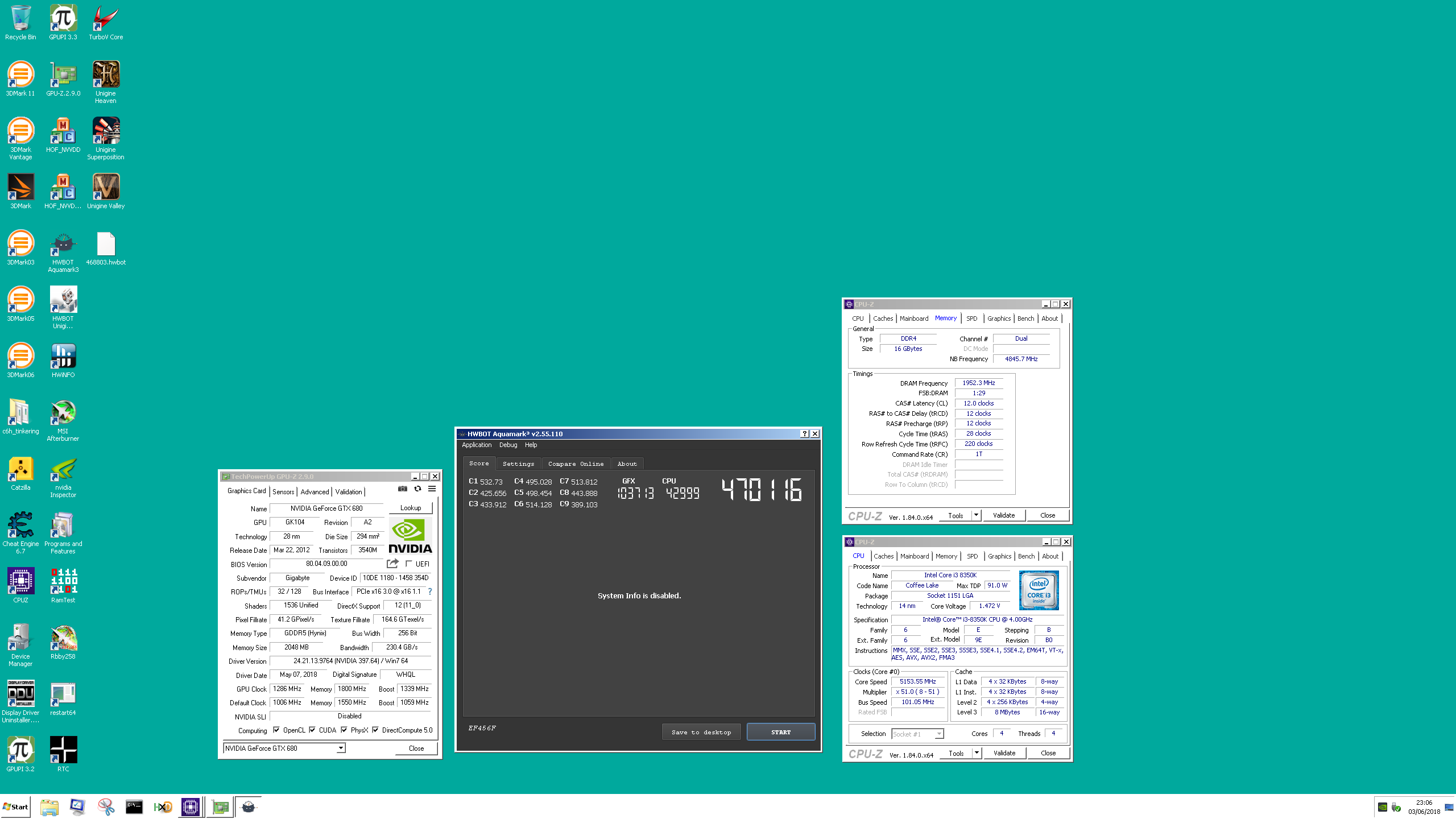
Task: Switch to SPD tab in CPU-Z Memory window
Action: 972,318
